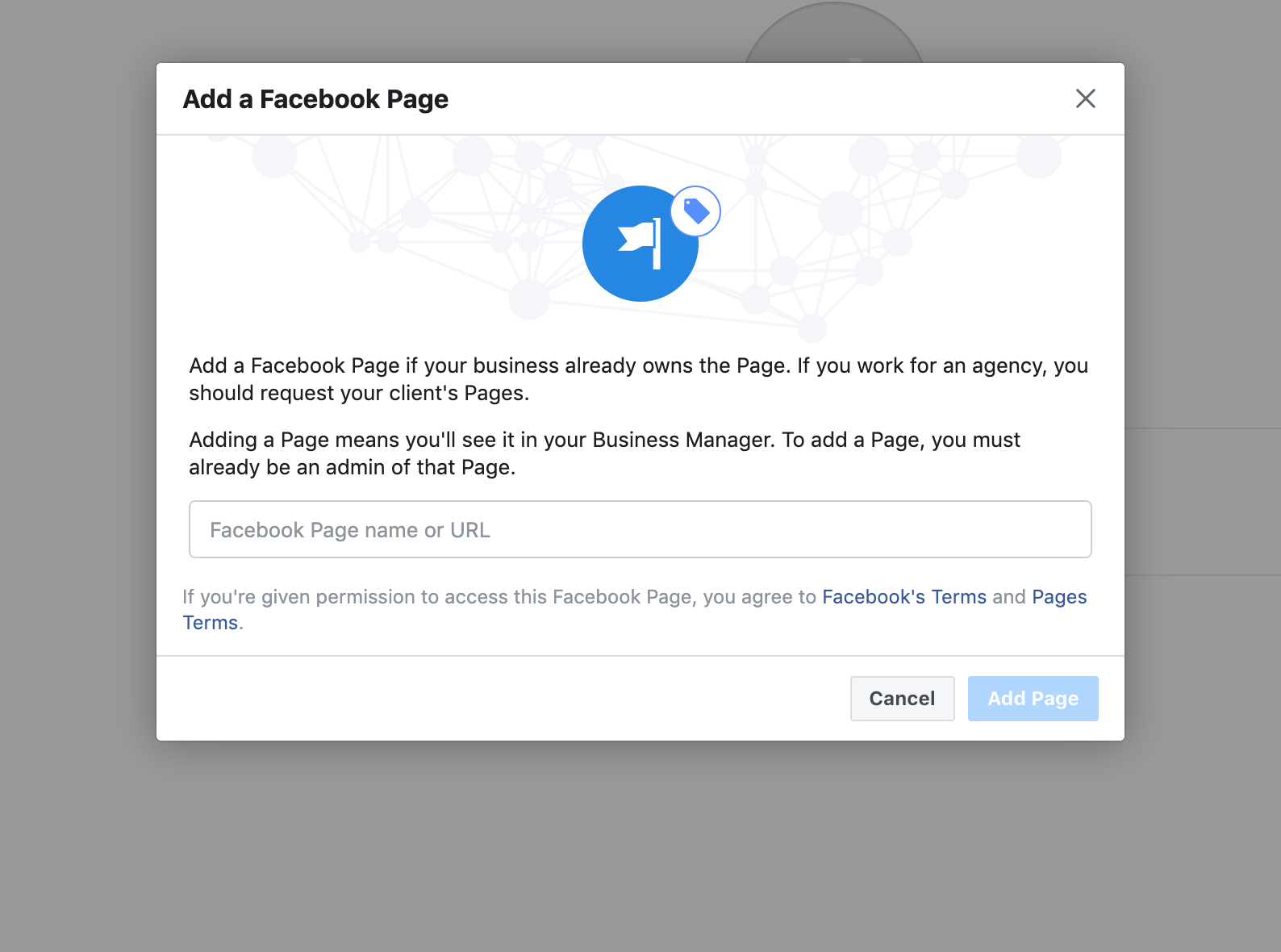Open the Facebook's Terms link
This screenshot has height=952, width=1281.
point(904,597)
